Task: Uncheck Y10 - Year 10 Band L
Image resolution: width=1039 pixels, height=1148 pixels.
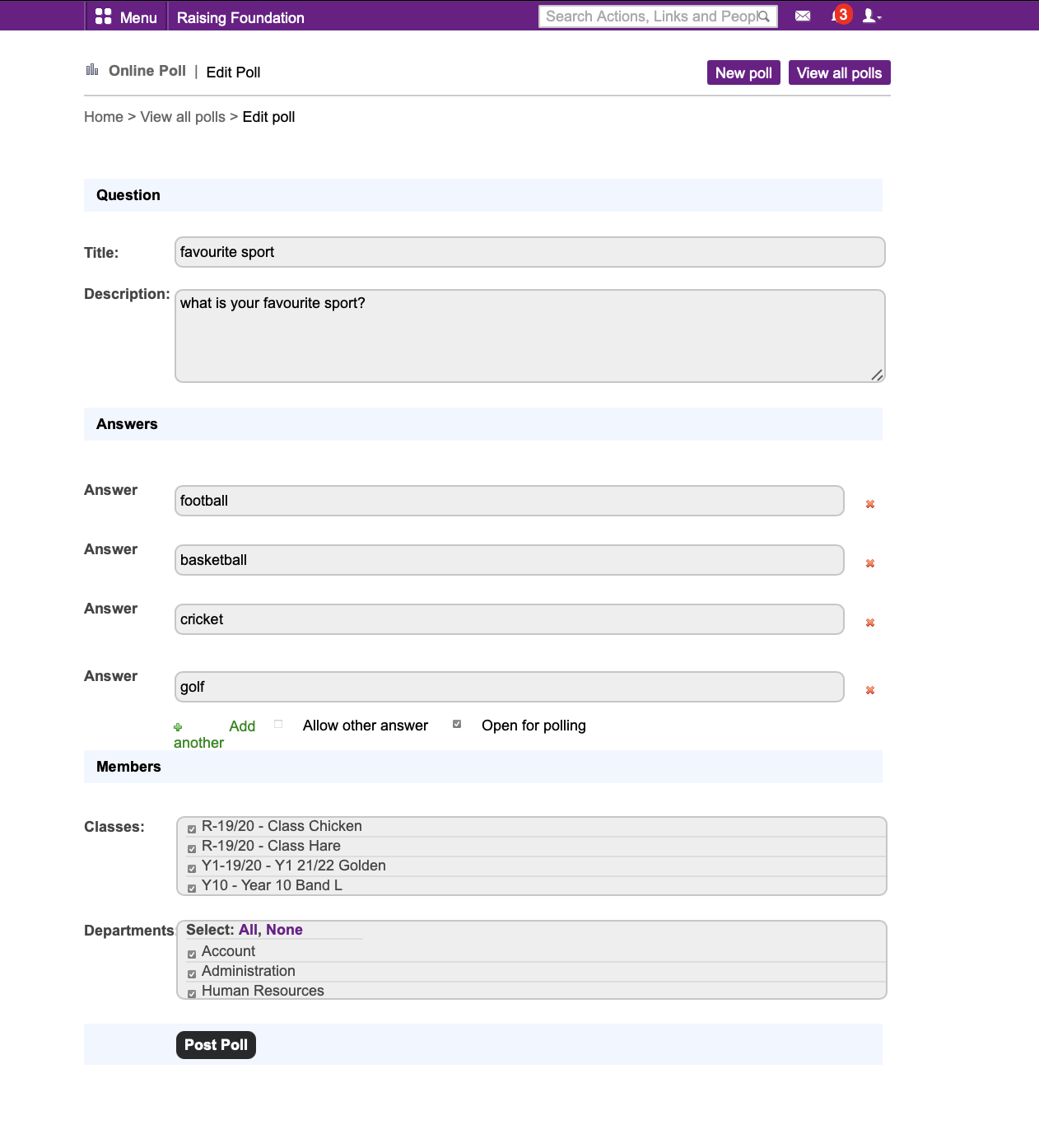Action: pyautogui.click(x=192, y=889)
